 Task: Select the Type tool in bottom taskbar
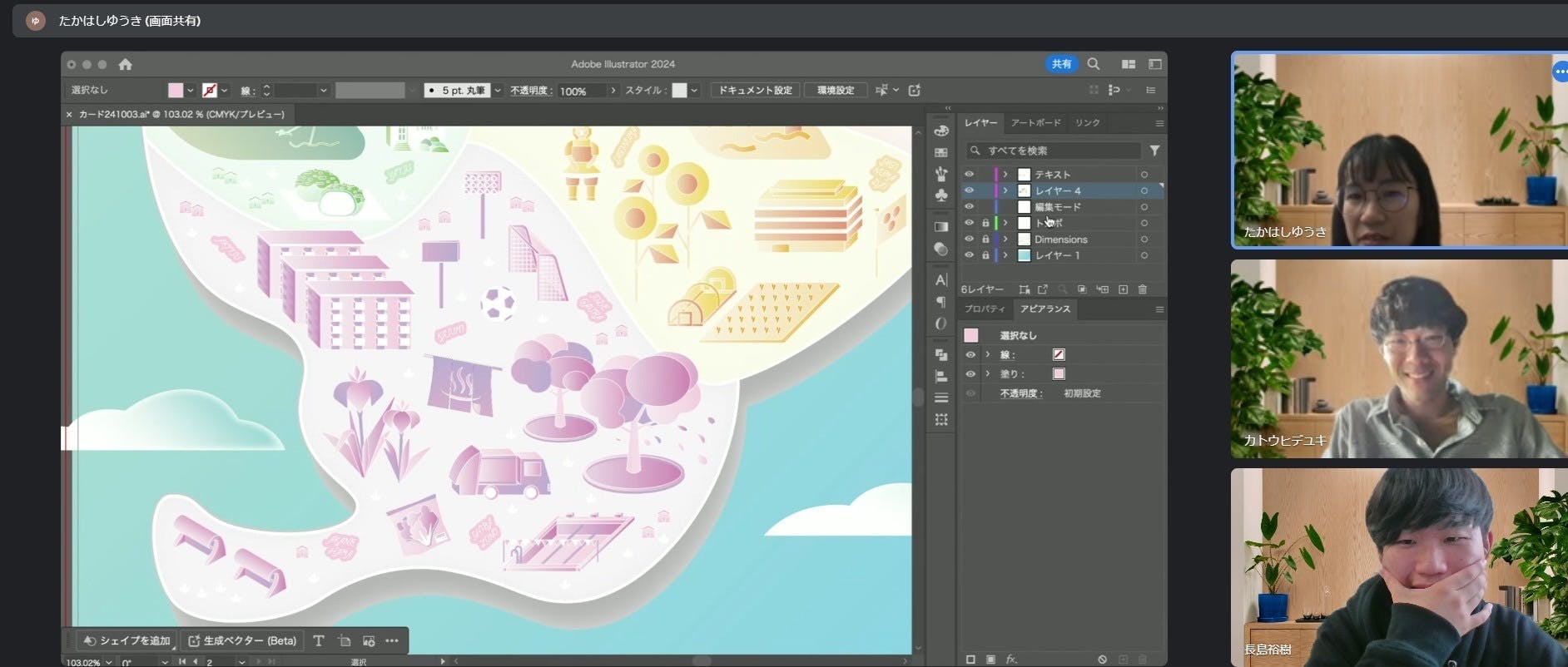pos(319,640)
